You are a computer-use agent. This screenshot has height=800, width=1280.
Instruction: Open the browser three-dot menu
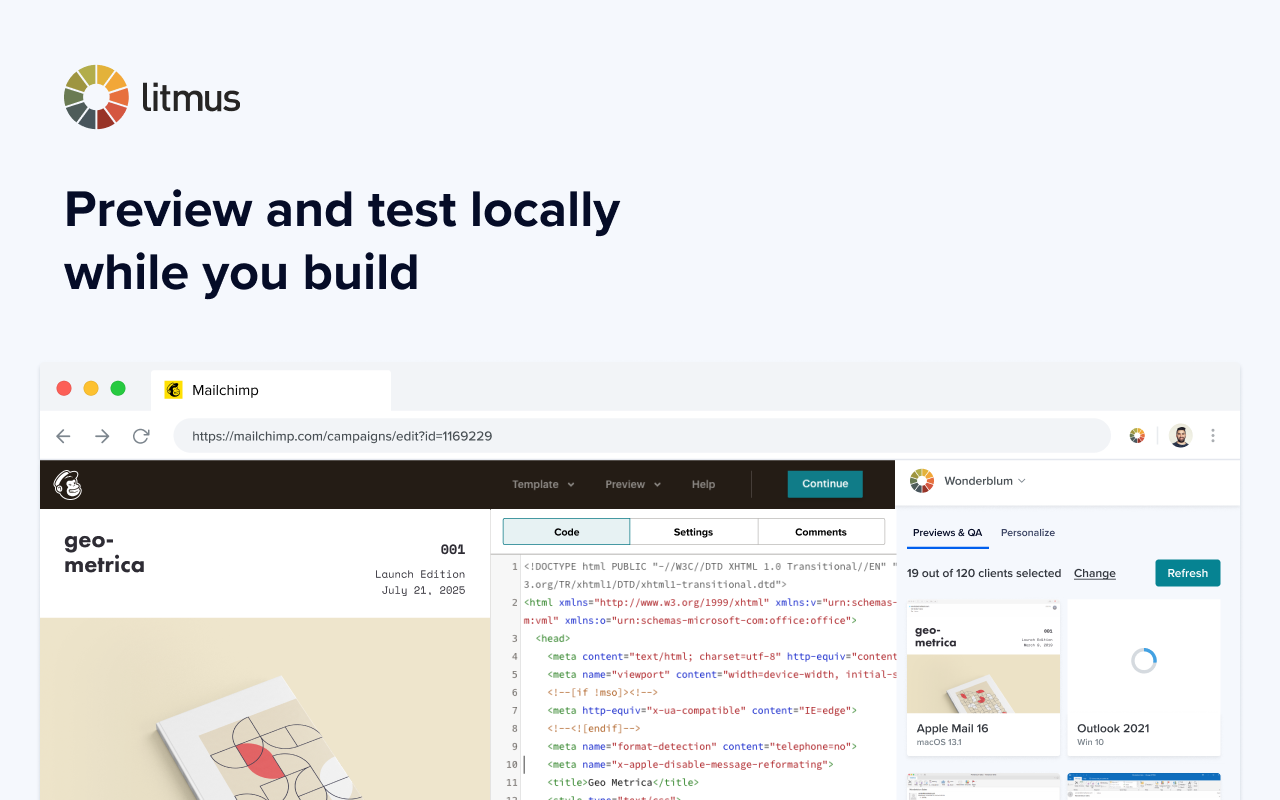(x=1213, y=436)
